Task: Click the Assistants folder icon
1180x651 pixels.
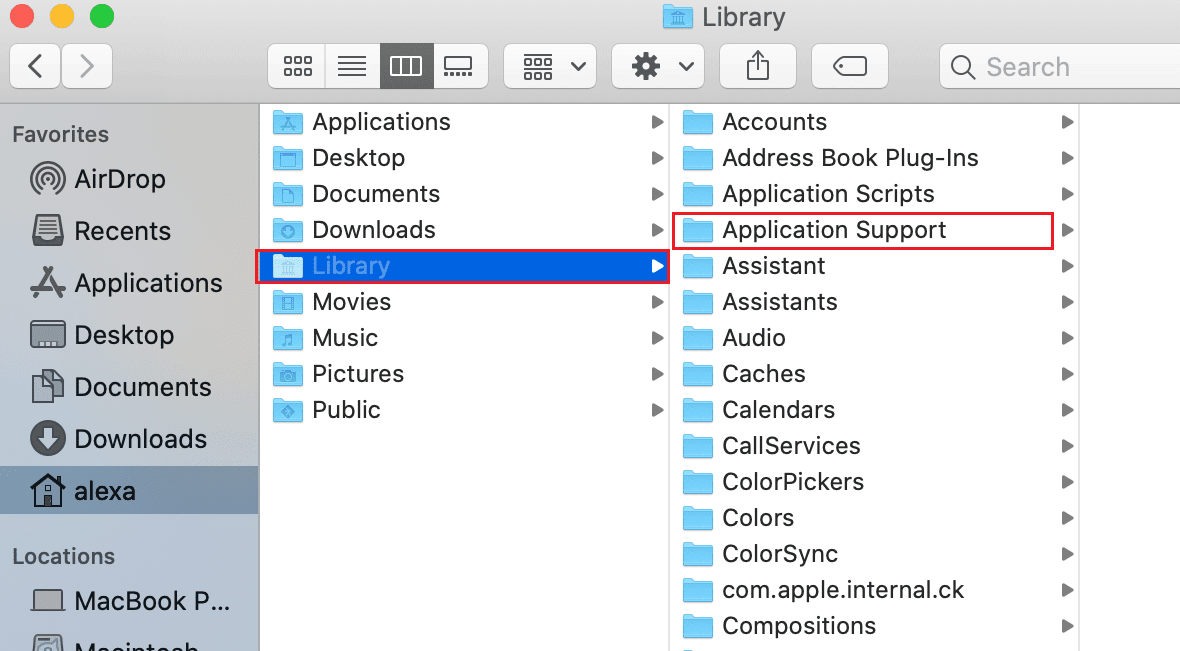Action: point(698,302)
